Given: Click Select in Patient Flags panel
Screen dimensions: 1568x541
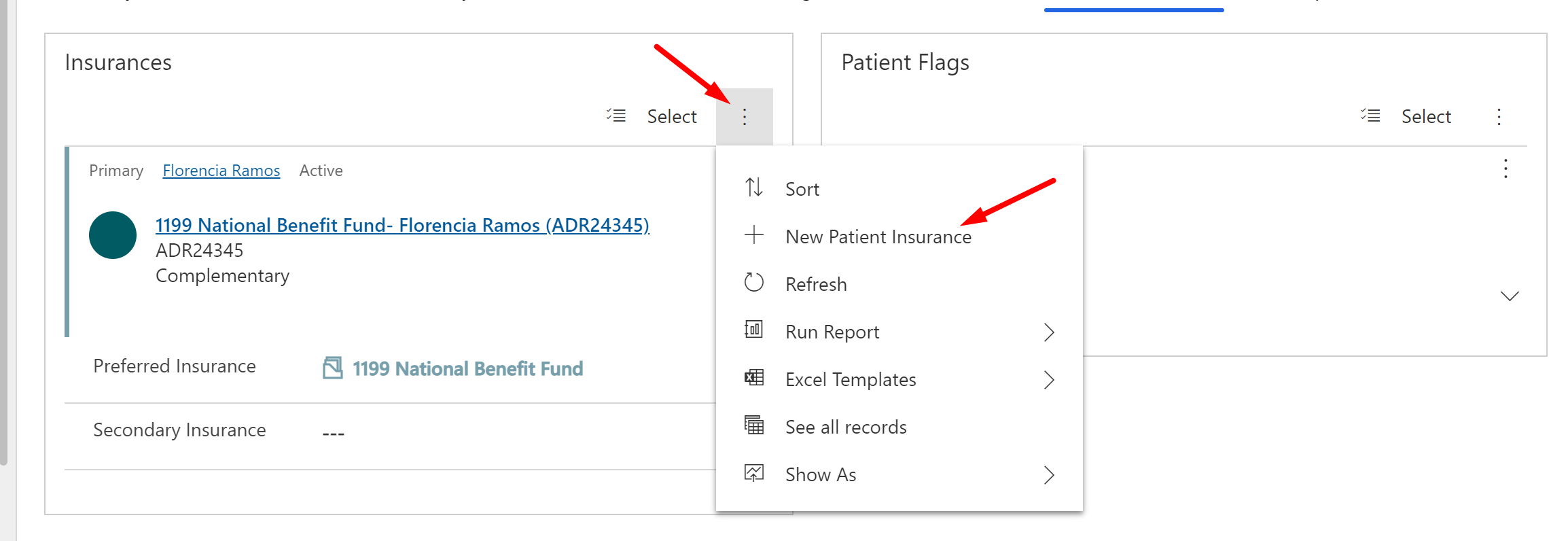Looking at the screenshot, I should pos(1426,117).
